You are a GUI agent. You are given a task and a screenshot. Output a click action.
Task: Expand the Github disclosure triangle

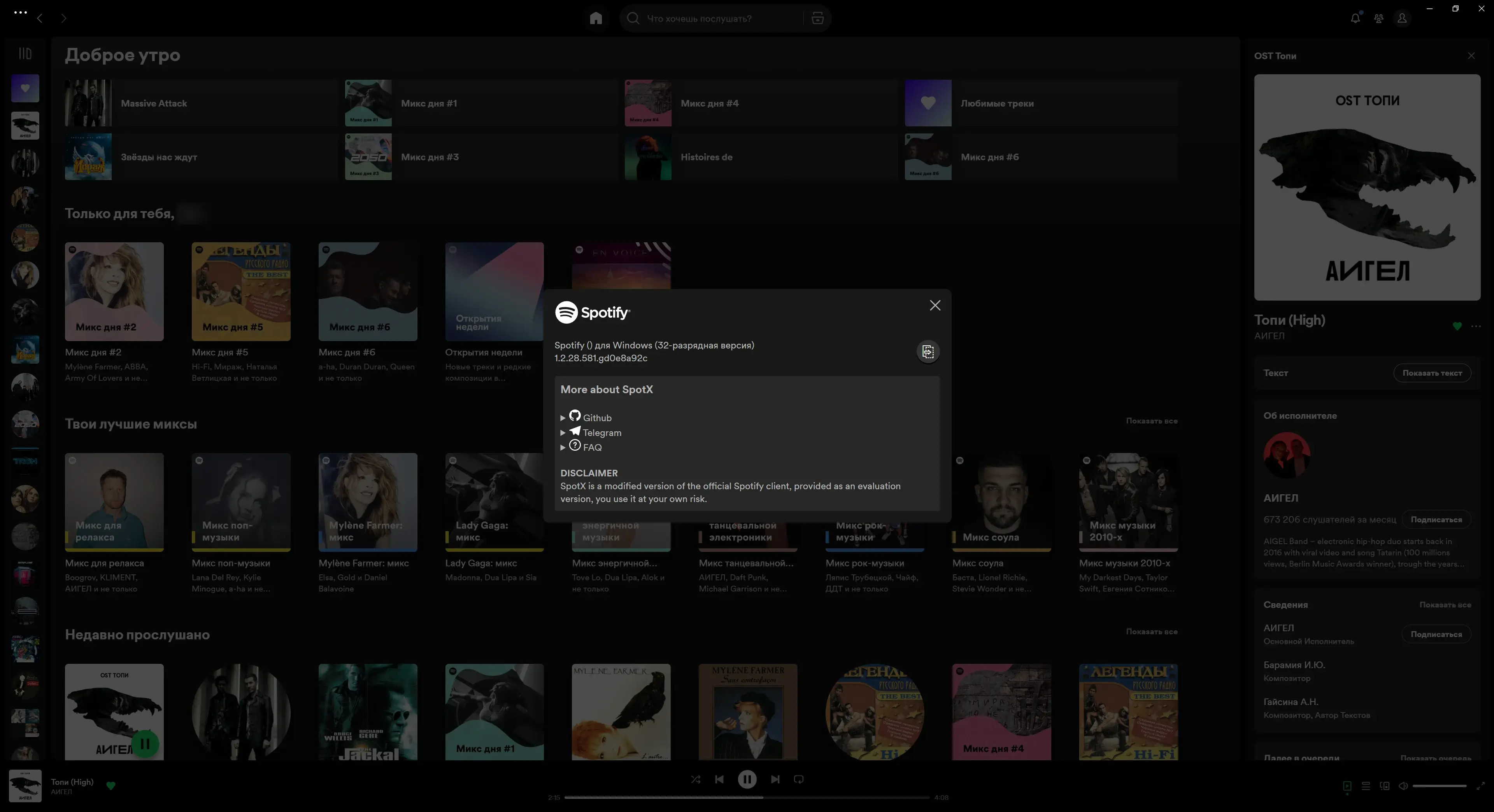click(563, 418)
